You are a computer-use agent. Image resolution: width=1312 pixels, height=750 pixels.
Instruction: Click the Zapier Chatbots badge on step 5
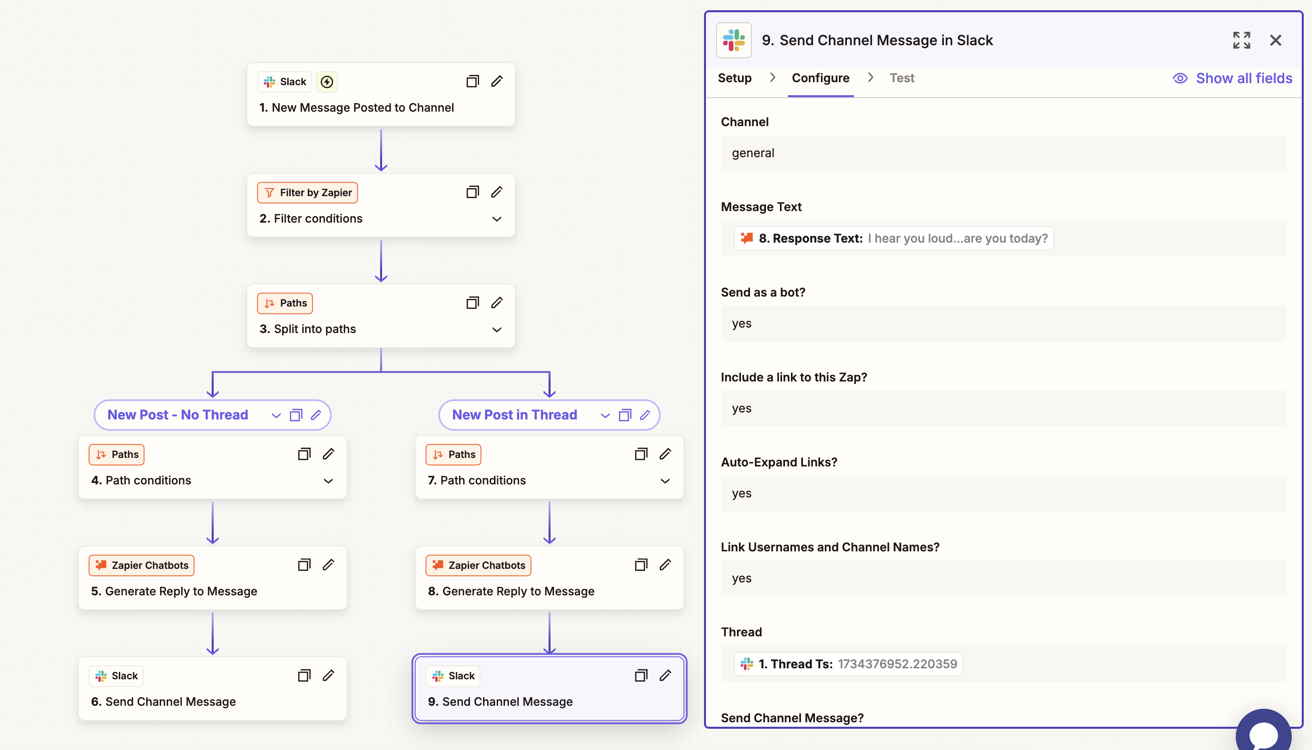(x=141, y=565)
